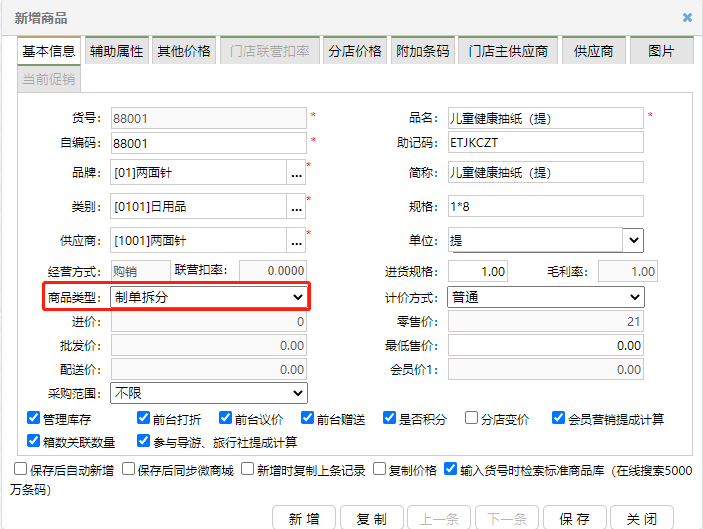Viewport: 703px width, 529px height.
Task: Click the 最低售价 input field
Action: tap(546, 345)
